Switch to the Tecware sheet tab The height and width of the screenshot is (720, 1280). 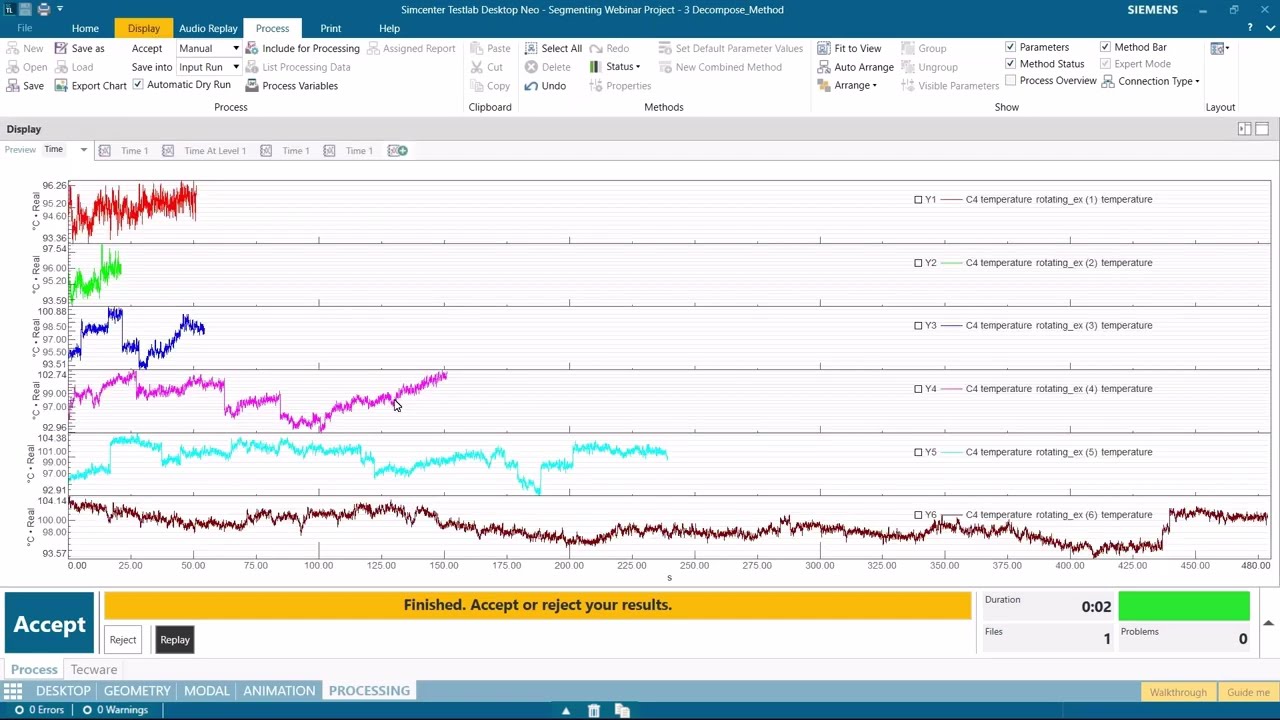pyautogui.click(x=94, y=670)
